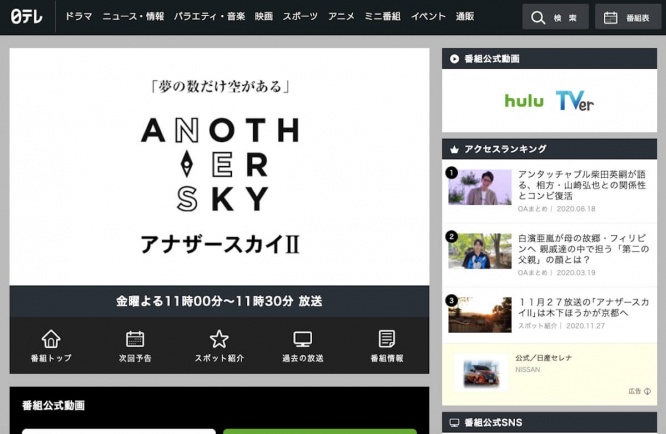The height and width of the screenshot is (434, 666).
Task: Open 公式/日産セレナ ad link text
Action: (543, 358)
